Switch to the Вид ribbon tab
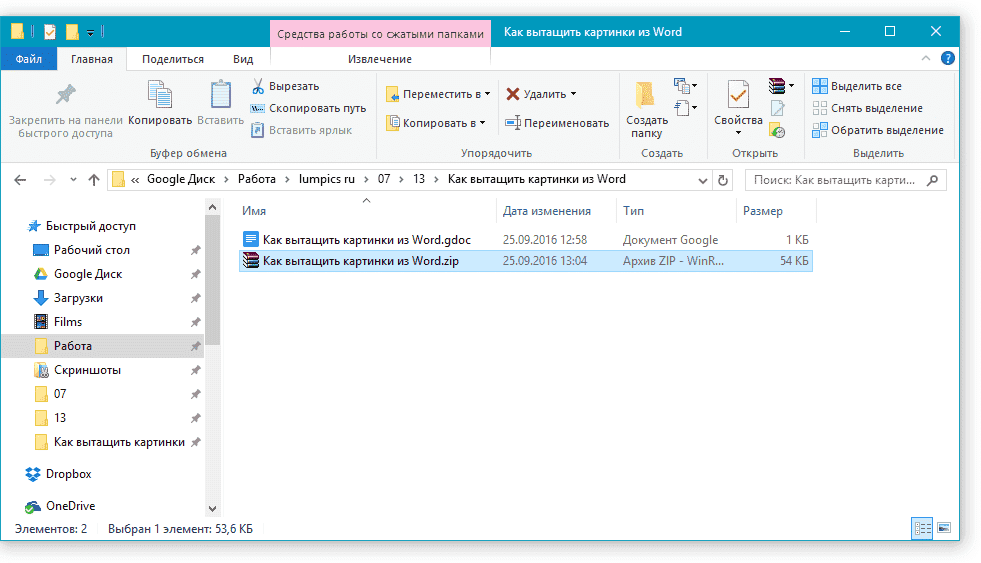 pyautogui.click(x=242, y=59)
